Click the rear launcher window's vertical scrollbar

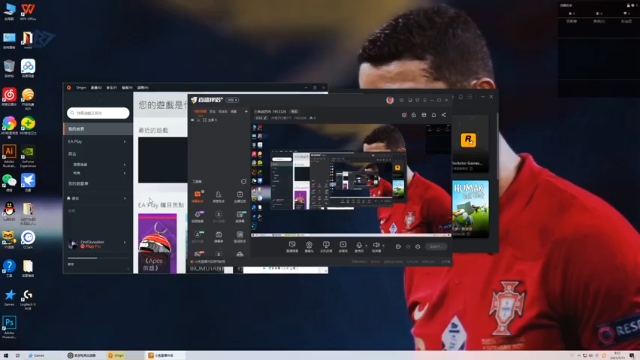click(497, 146)
